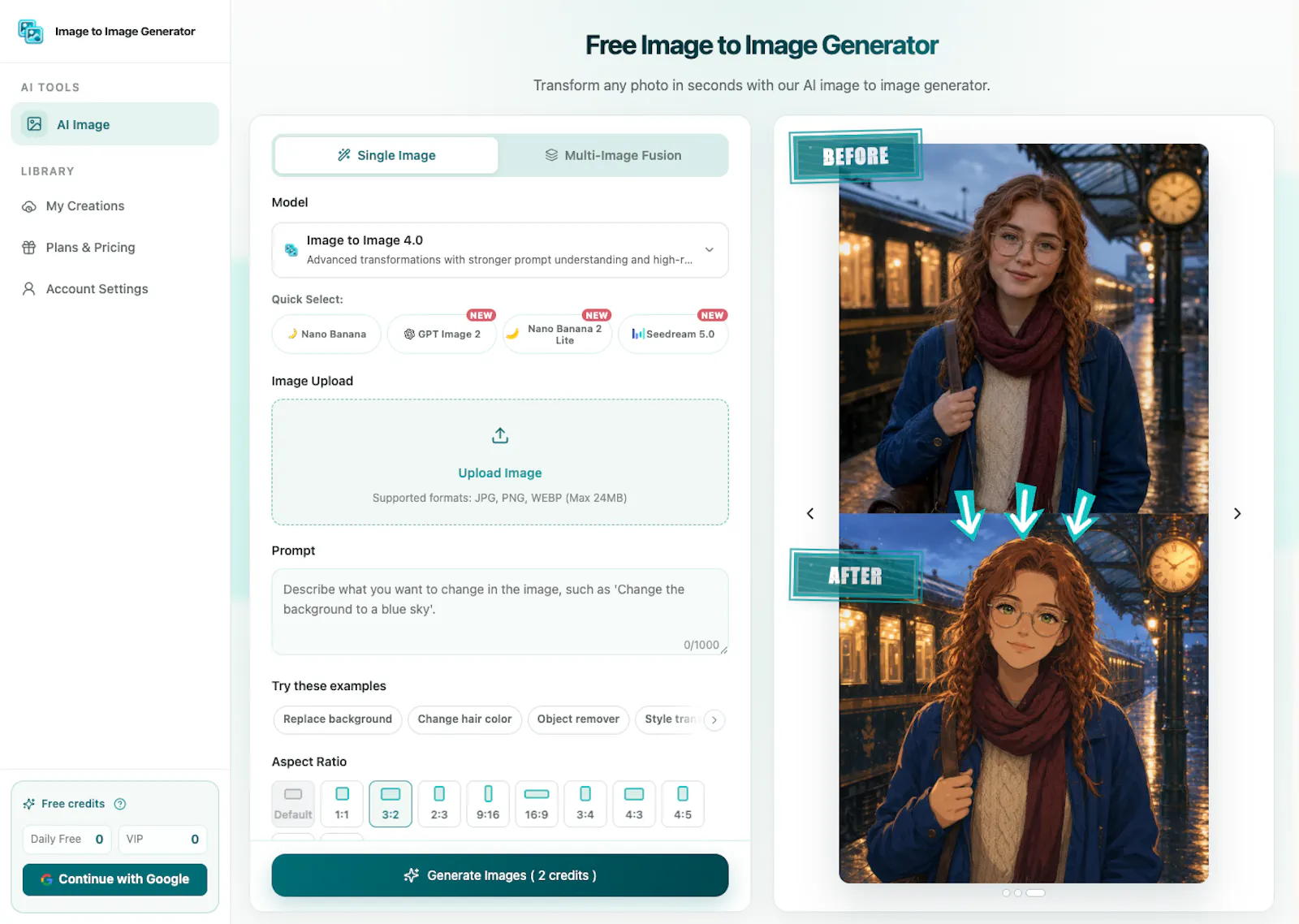Select 16:9 aspect ratio
The image size is (1299, 924).
(x=537, y=804)
